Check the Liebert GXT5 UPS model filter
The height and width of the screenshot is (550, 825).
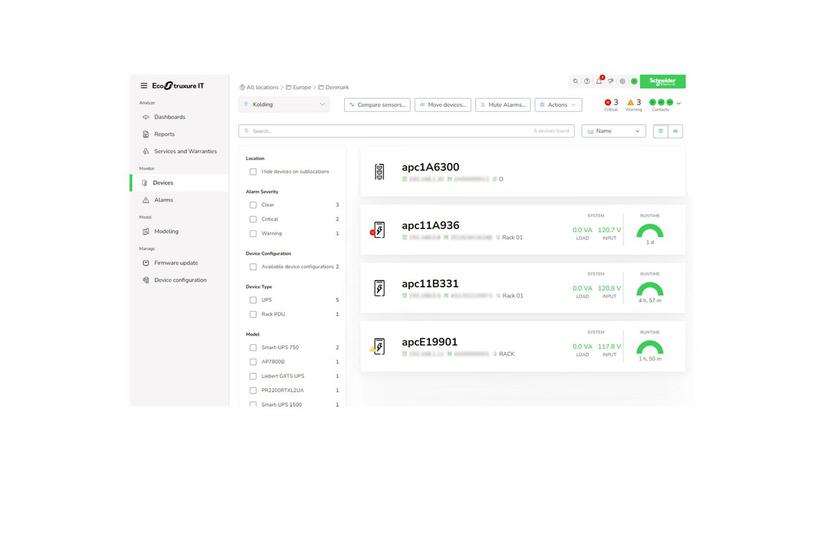point(253,376)
